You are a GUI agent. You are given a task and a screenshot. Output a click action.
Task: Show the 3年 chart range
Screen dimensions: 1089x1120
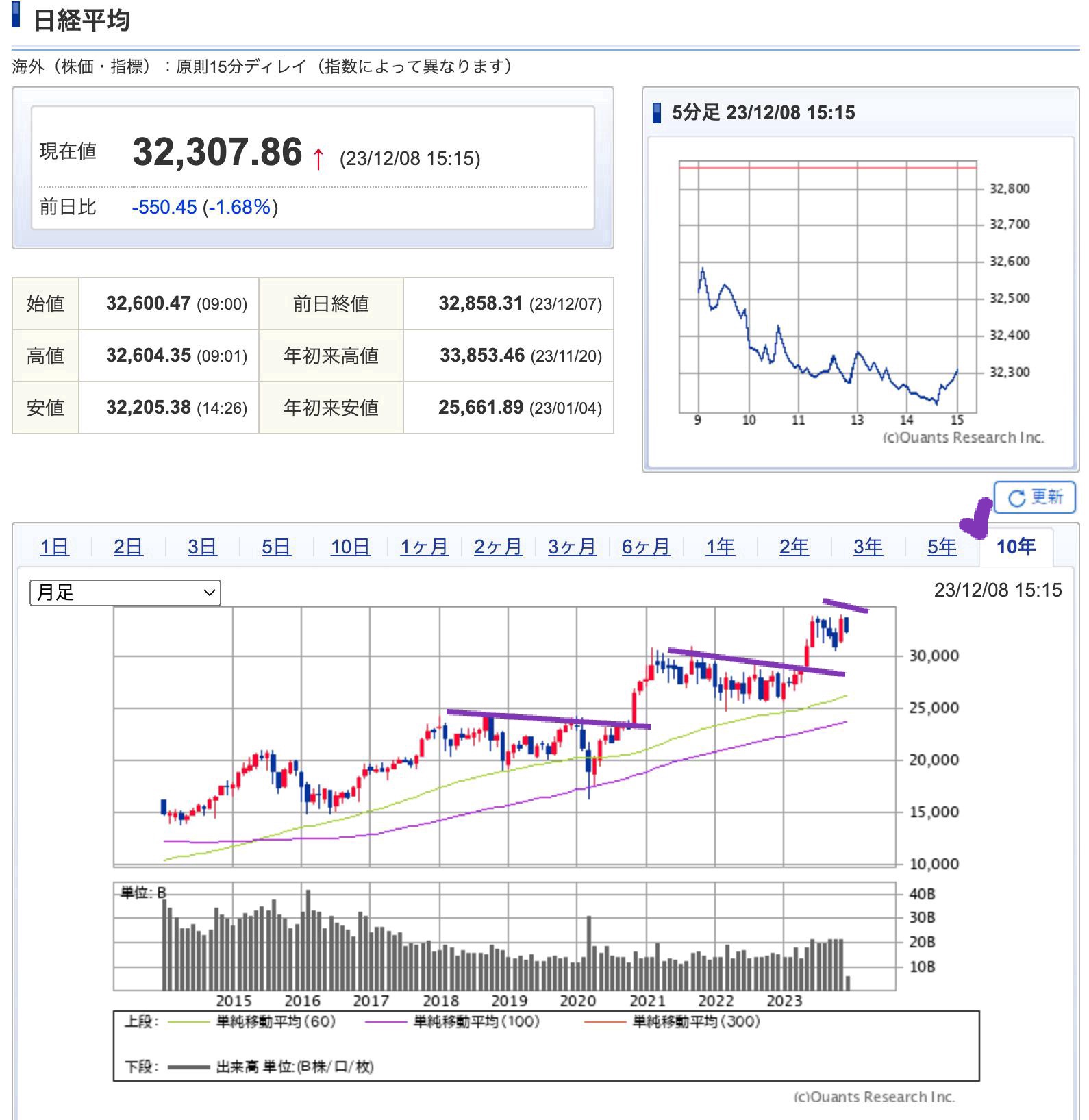[x=868, y=547]
